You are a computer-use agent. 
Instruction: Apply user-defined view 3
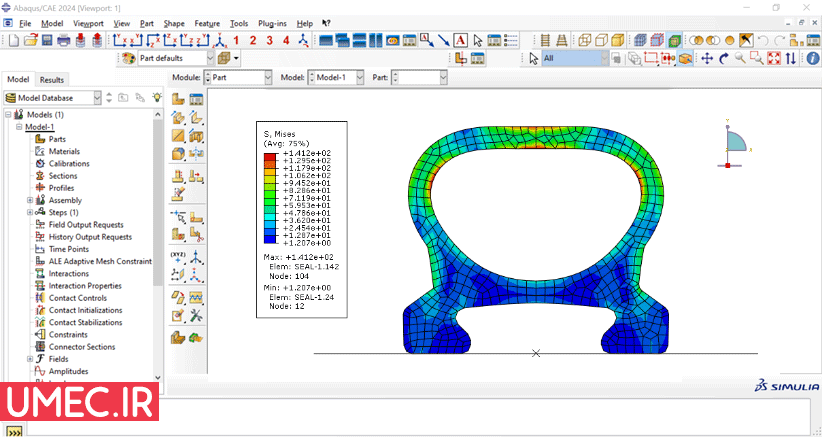(x=269, y=40)
